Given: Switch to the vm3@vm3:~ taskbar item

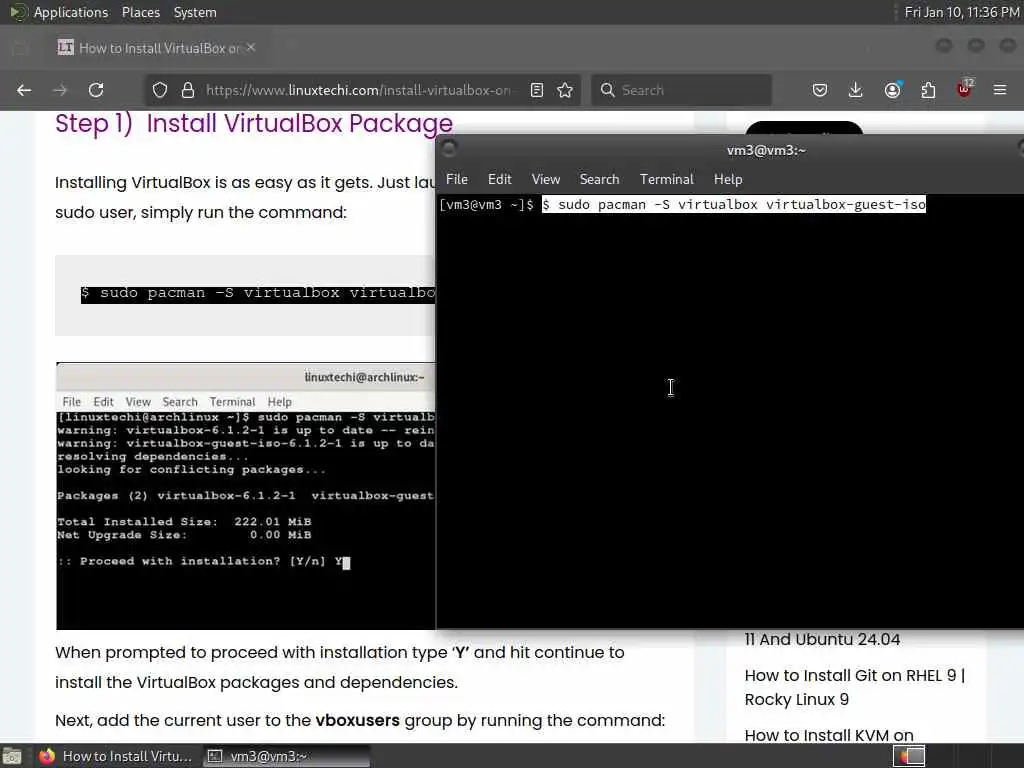Looking at the screenshot, I should point(287,756).
